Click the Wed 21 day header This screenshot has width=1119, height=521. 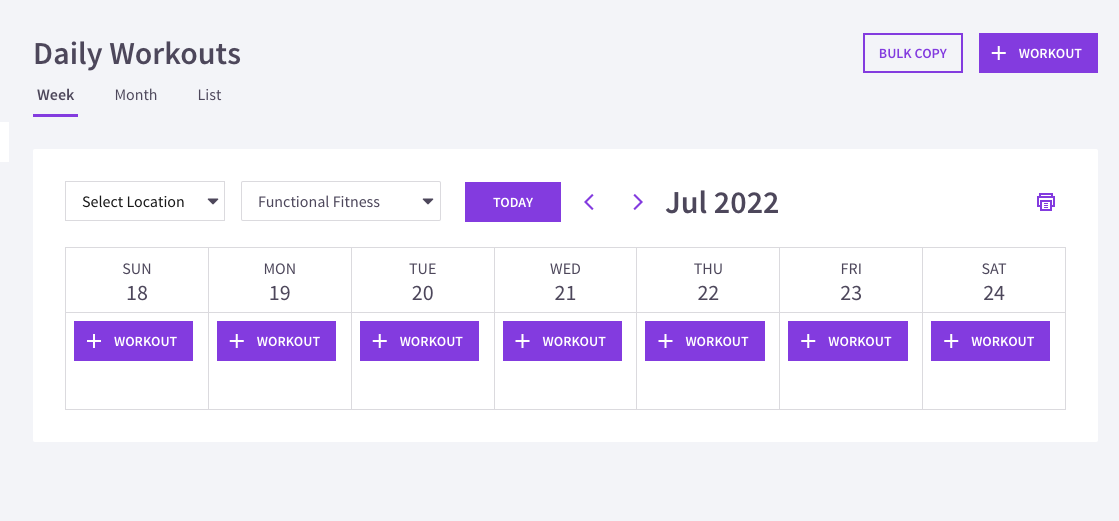click(x=565, y=280)
